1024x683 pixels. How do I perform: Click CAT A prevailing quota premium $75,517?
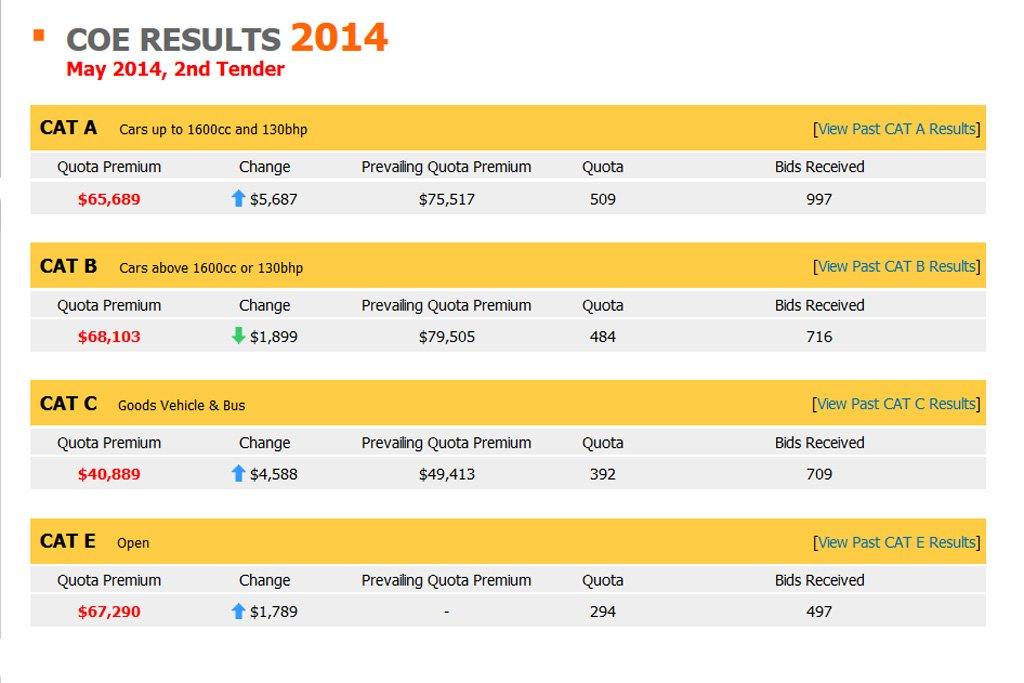[446, 199]
